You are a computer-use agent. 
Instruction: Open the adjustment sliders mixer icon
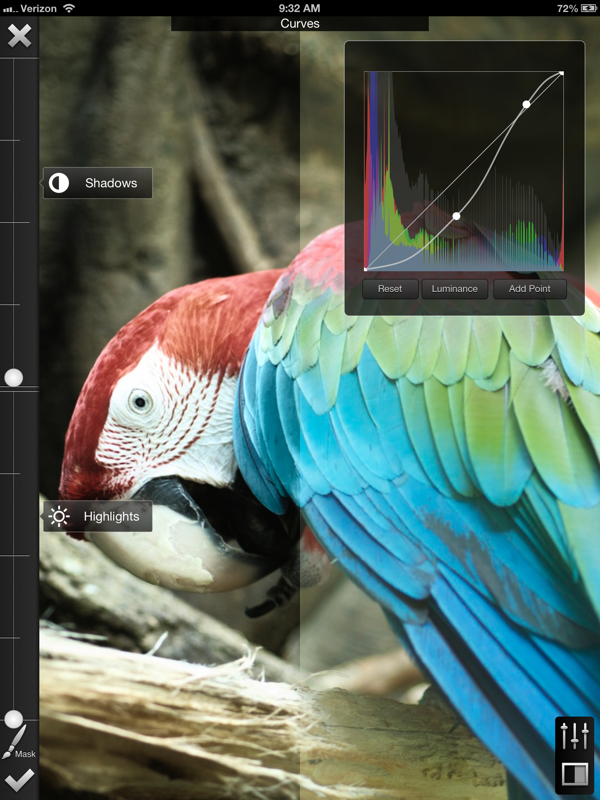tap(575, 735)
